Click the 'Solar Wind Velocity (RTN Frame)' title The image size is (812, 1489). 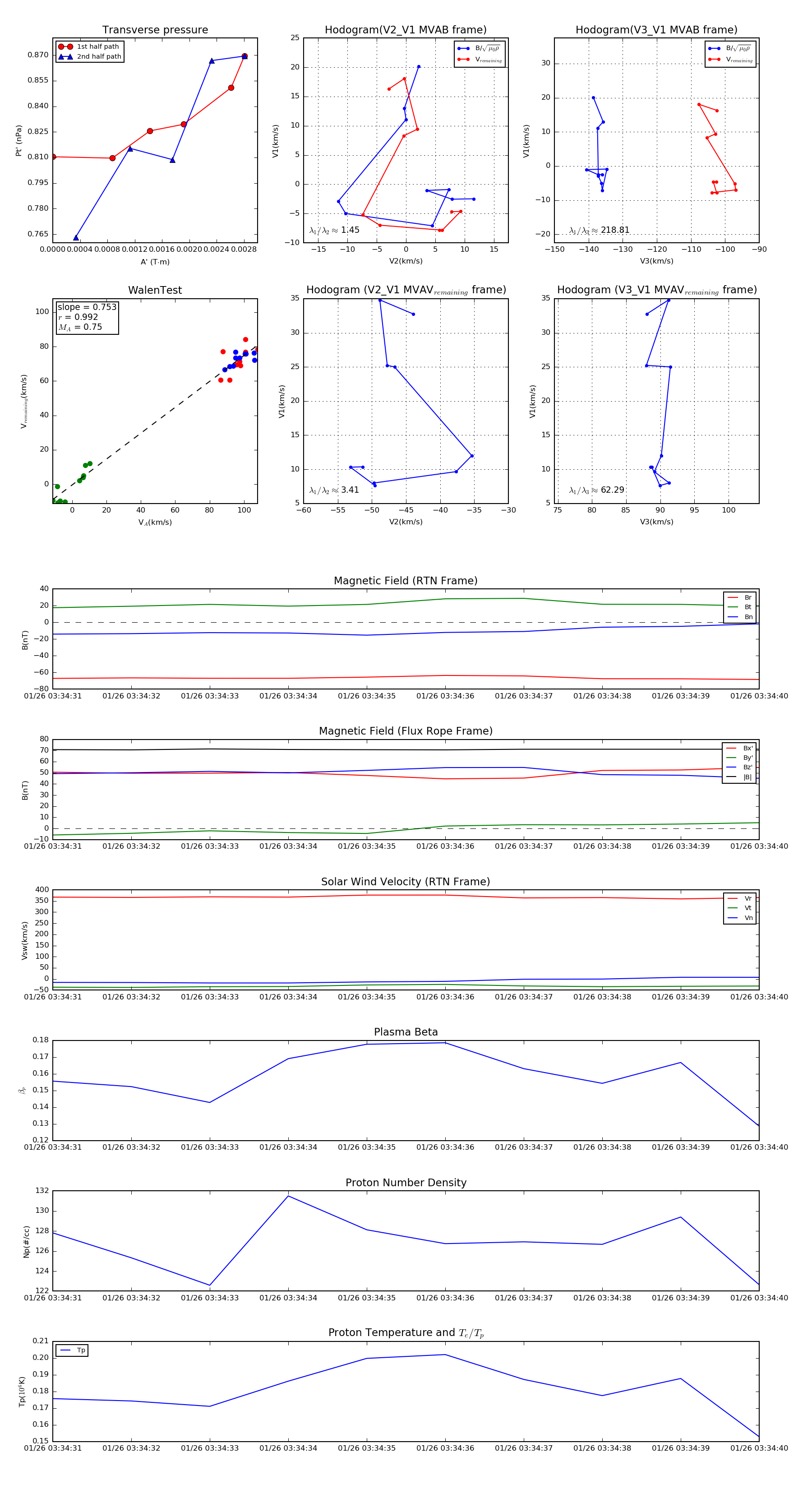tap(406, 882)
